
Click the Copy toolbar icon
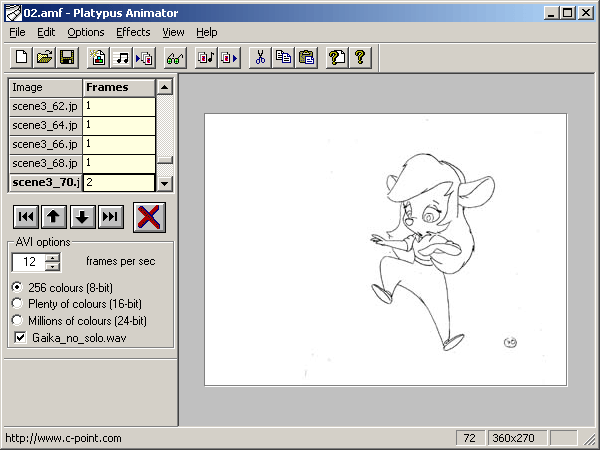(283, 58)
